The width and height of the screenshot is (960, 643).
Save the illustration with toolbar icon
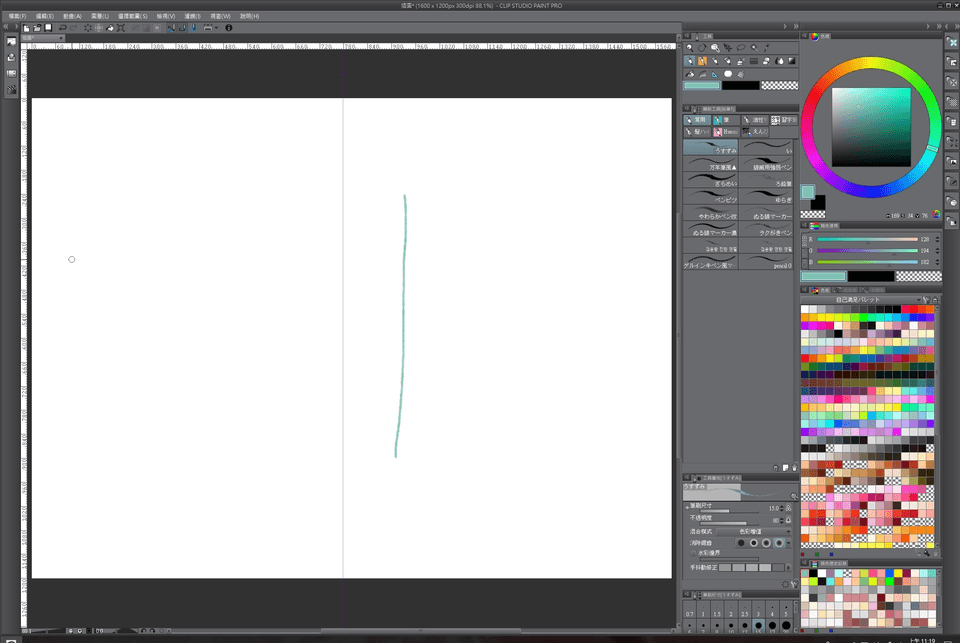pos(48,28)
